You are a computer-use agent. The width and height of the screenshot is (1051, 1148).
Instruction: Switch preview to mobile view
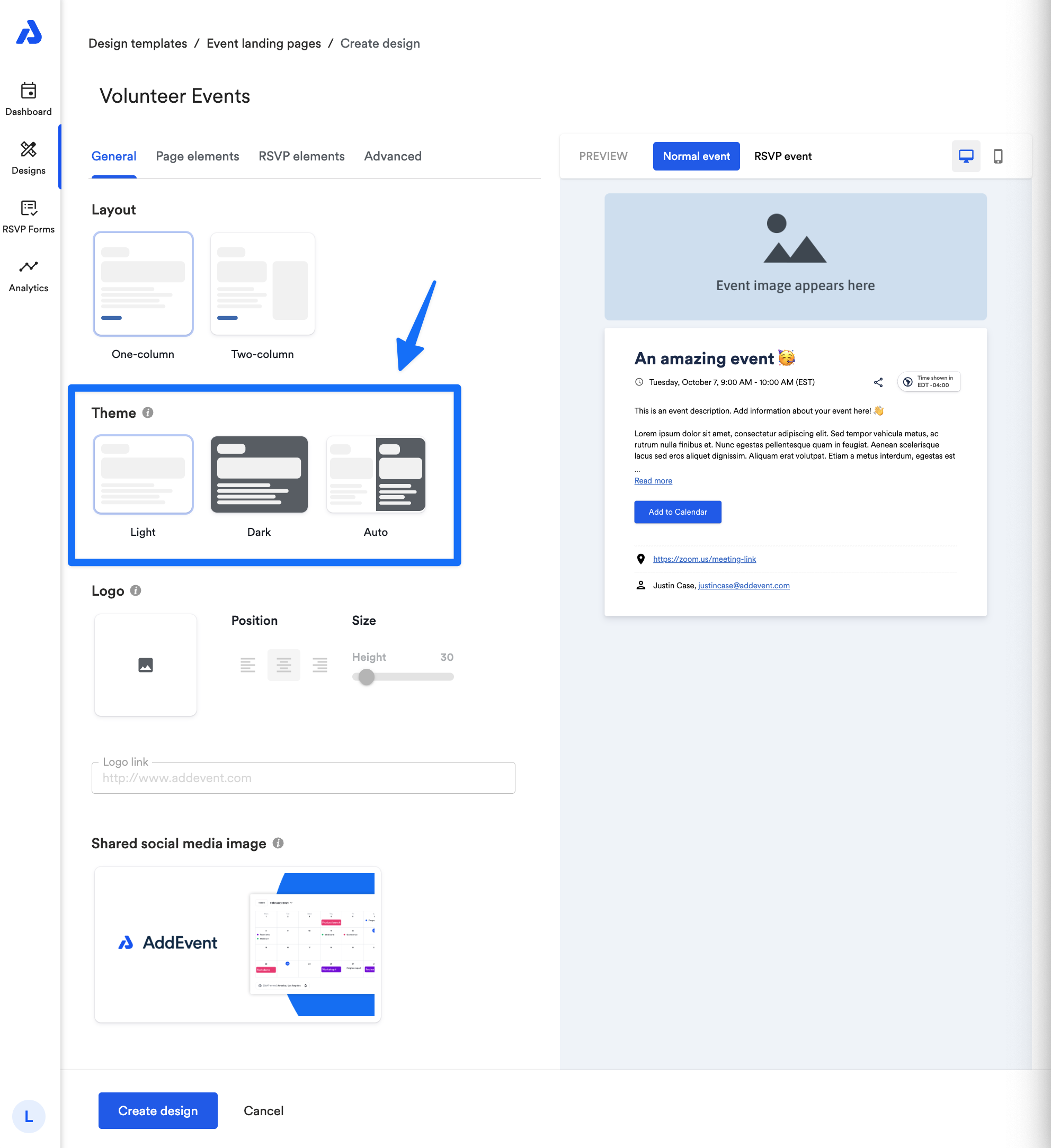tap(997, 156)
